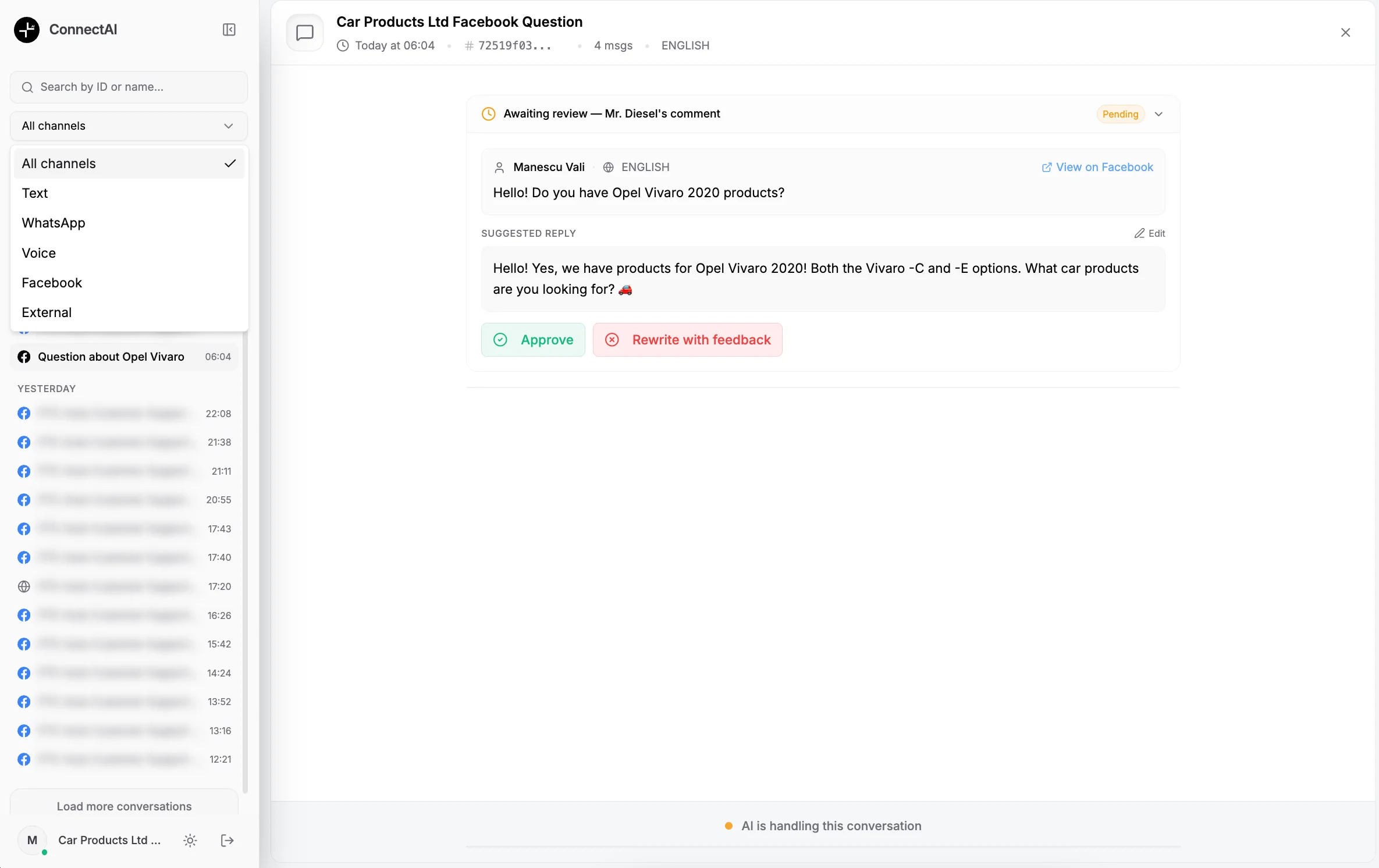Click Facebook icon of the 17:40 conversation
This screenshot has height=868, width=1379.
[24, 557]
